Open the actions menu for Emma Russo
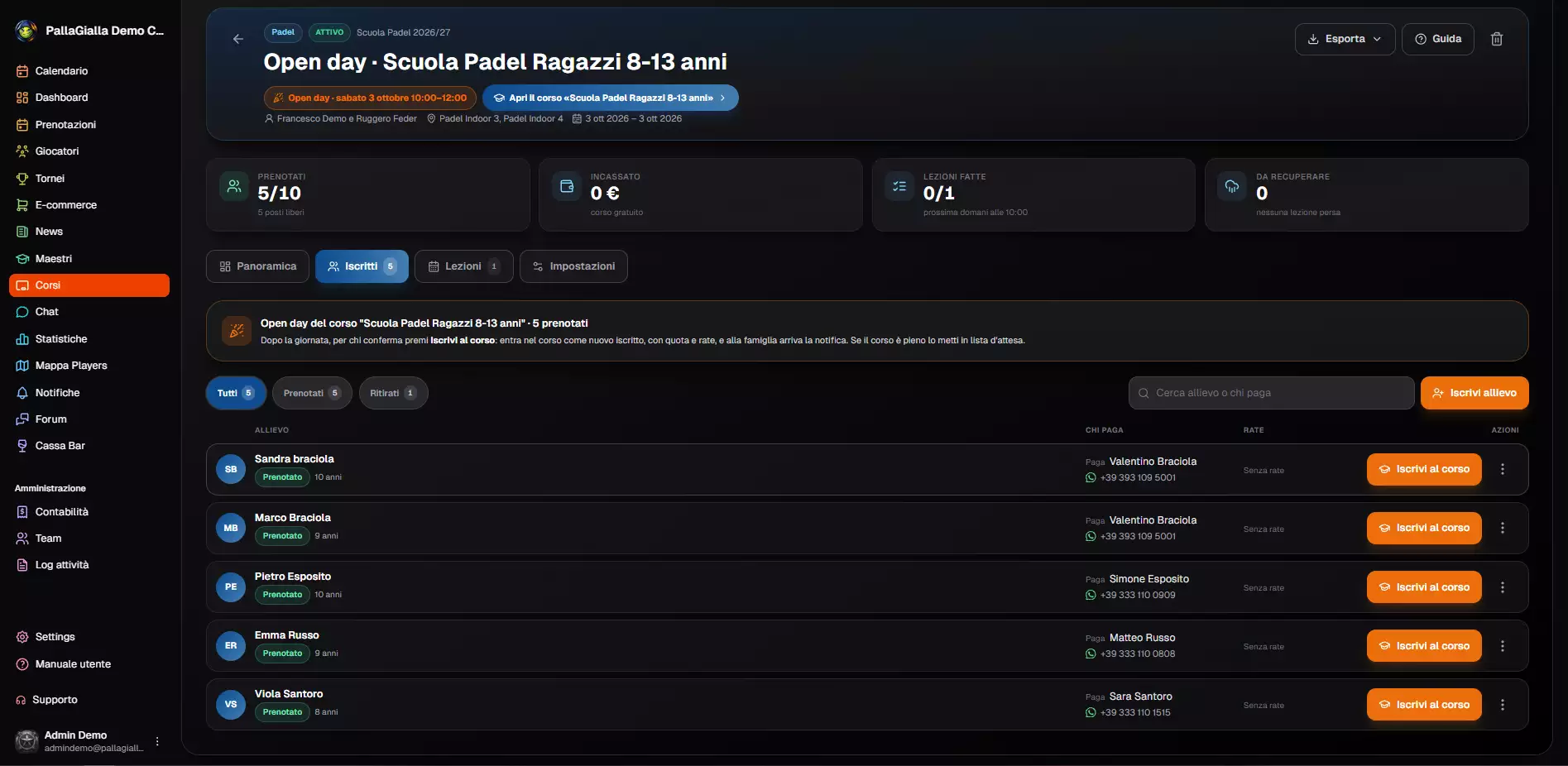This screenshot has width=1568, height=766. (1503, 646)
